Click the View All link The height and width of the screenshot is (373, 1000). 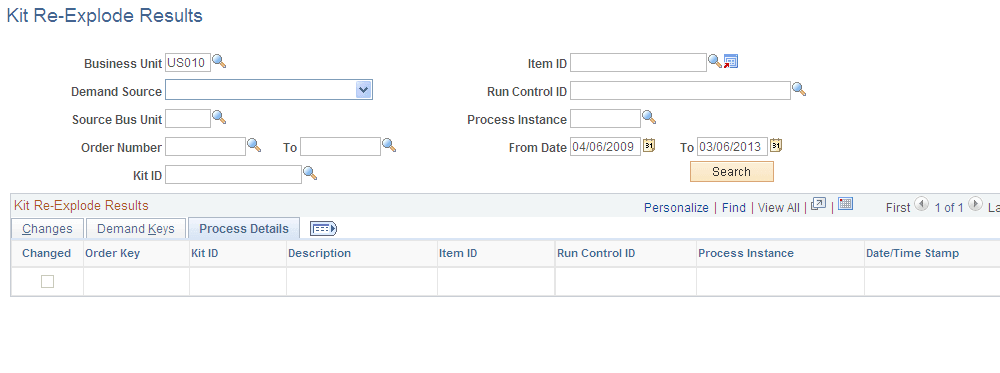coord(779,207)
